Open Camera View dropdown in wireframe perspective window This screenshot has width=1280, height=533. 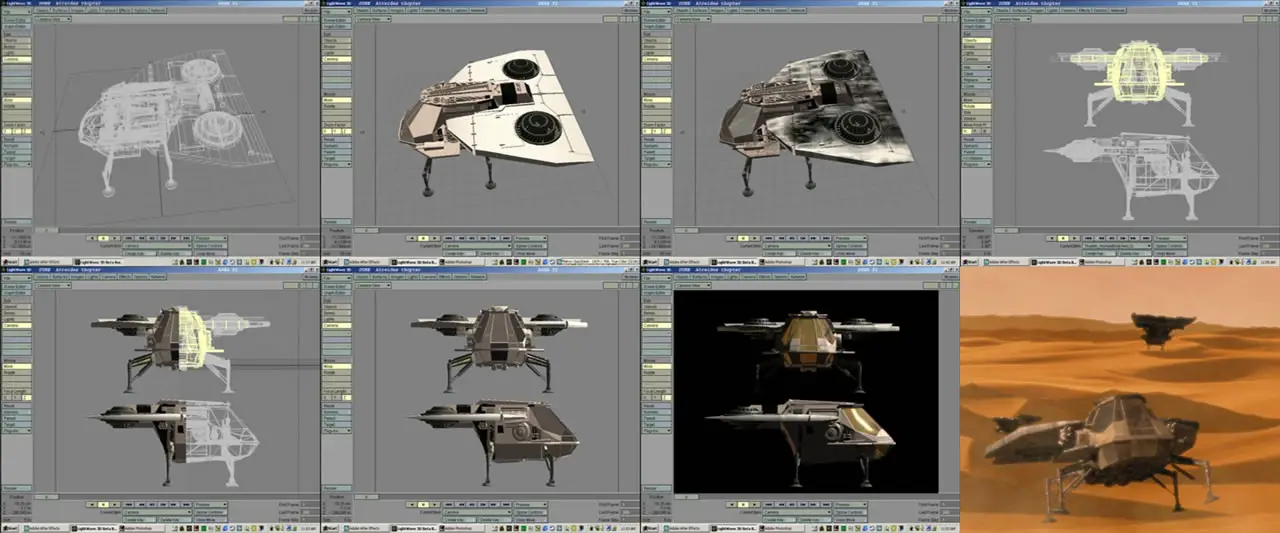[x=52, y=19]
